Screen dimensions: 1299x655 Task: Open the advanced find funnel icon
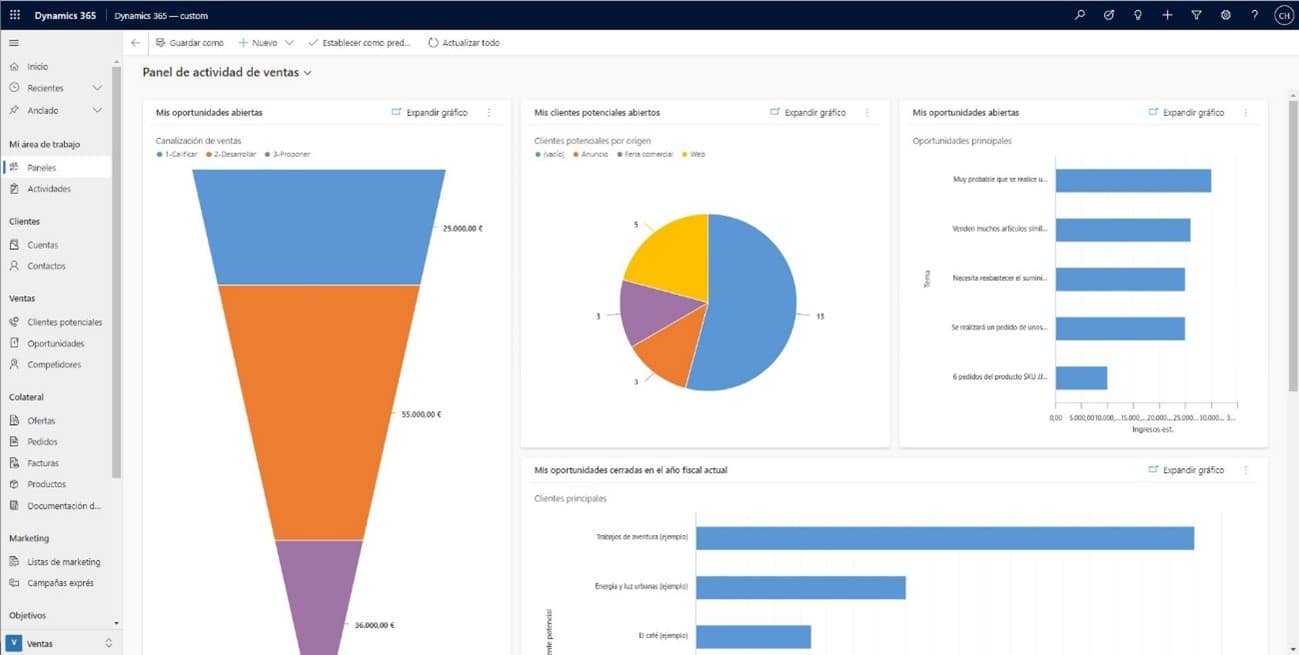(x=1196, y=15)
